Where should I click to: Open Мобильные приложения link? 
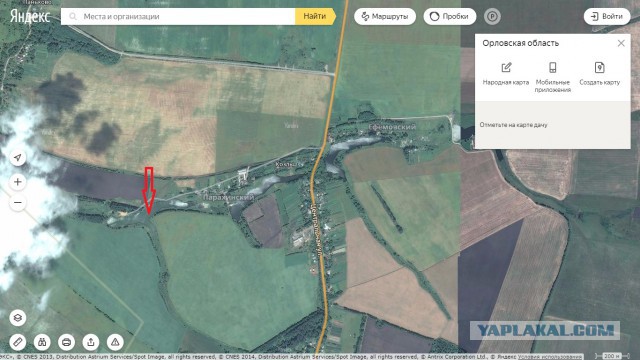tap(553, 77)
